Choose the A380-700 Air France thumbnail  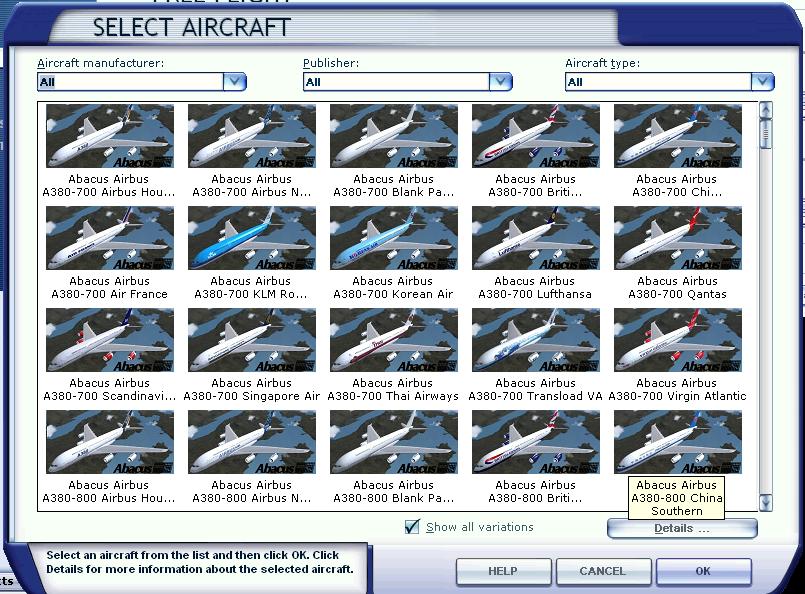[x=110, y=238]
